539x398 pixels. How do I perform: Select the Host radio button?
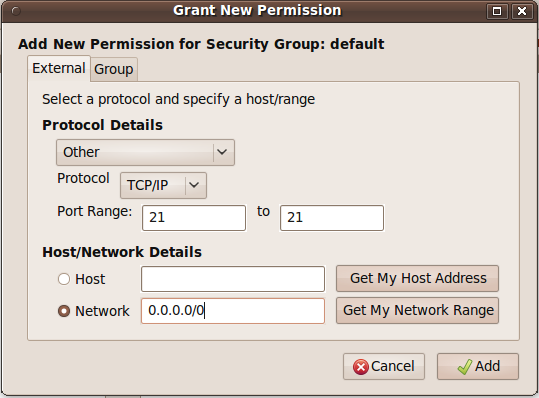(x=64, y=279)
